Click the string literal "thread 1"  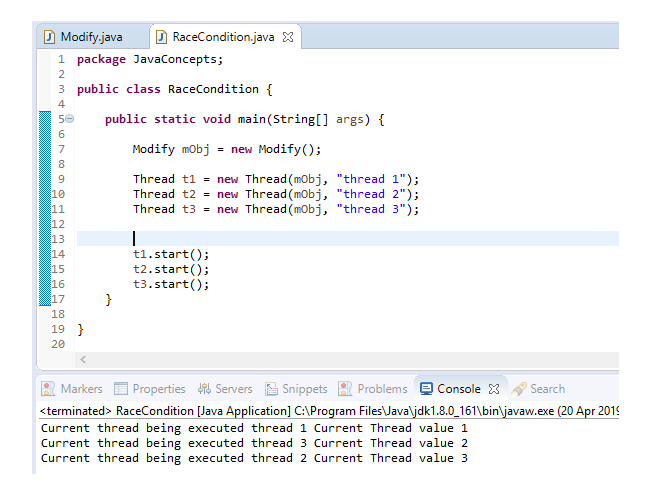371,179
